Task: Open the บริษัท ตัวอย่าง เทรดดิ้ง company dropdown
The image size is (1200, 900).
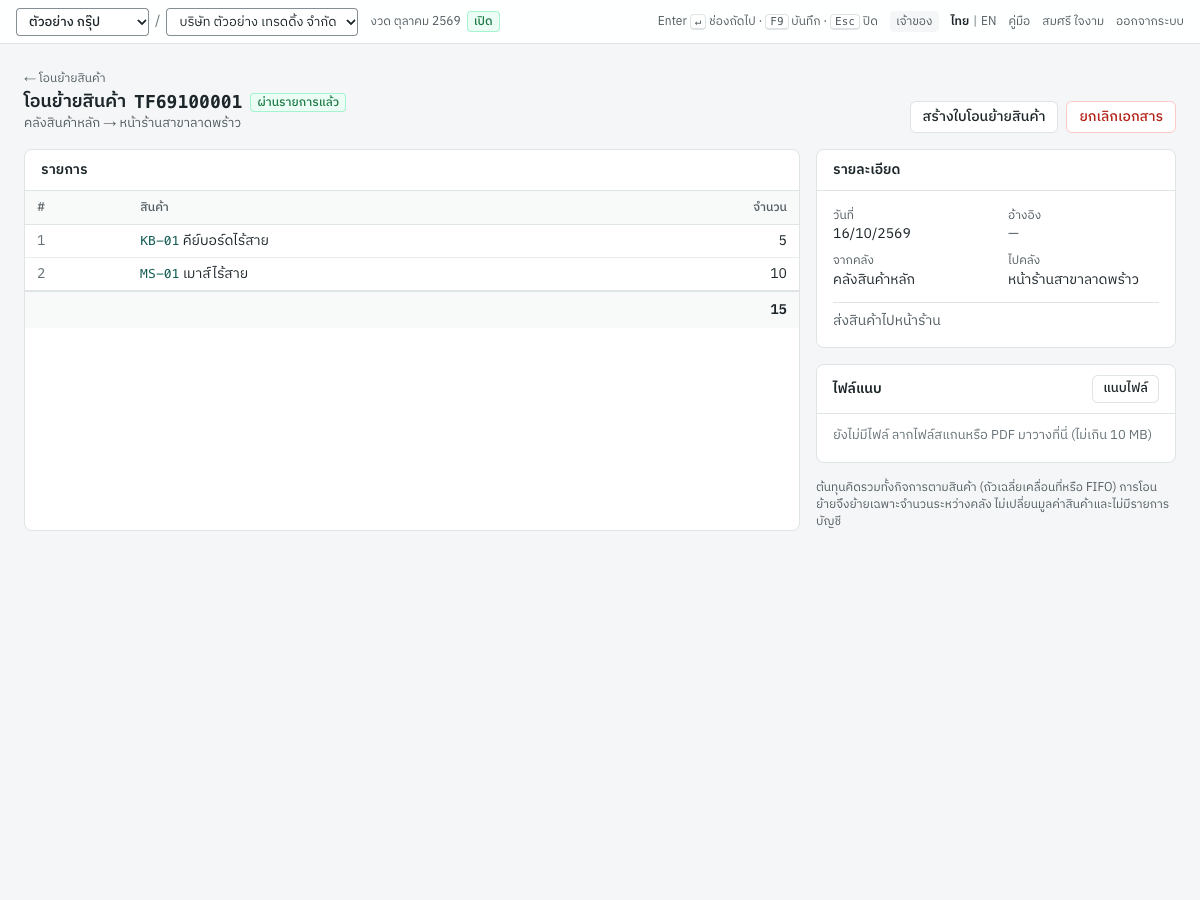Action: [x=262, y=22]
